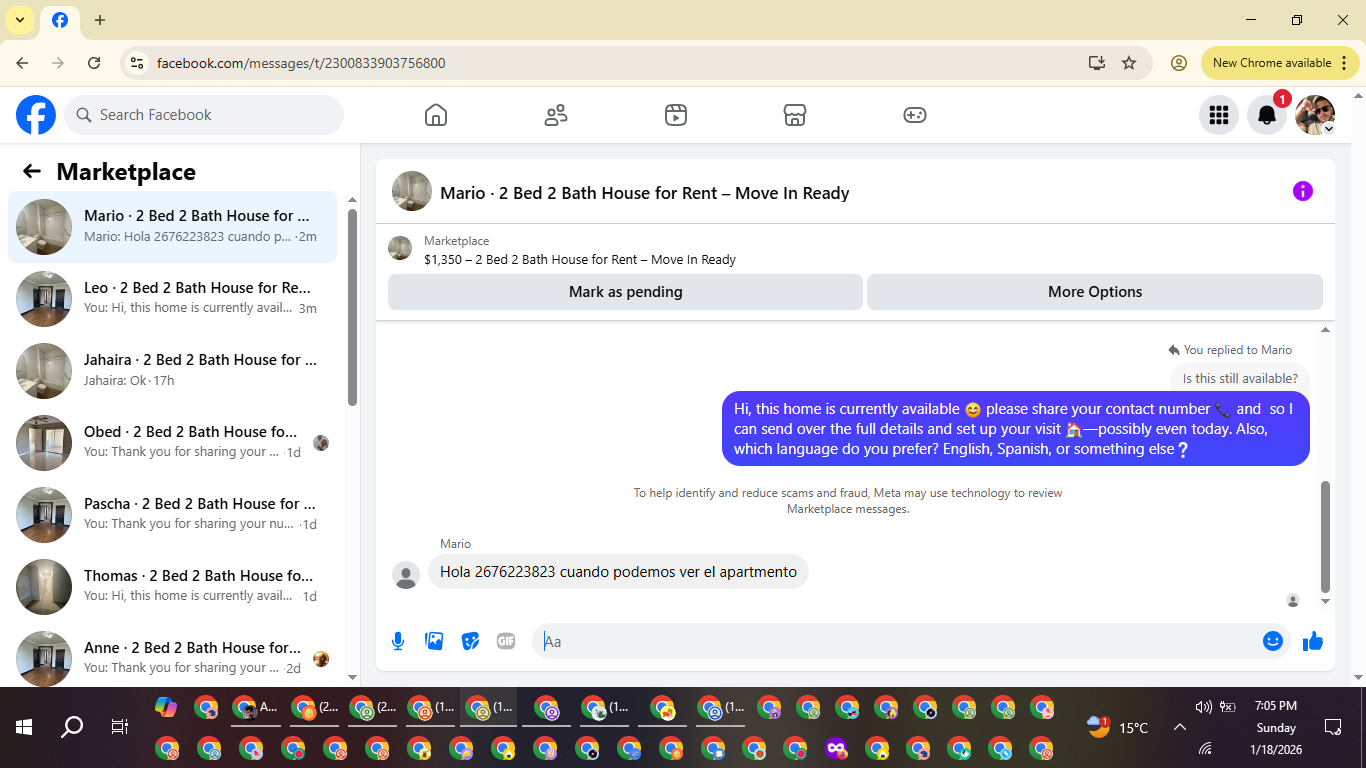Screen dimensions: 1366x768
Task: Open Mario conversation header title
Action: click(x=645, y=193)
